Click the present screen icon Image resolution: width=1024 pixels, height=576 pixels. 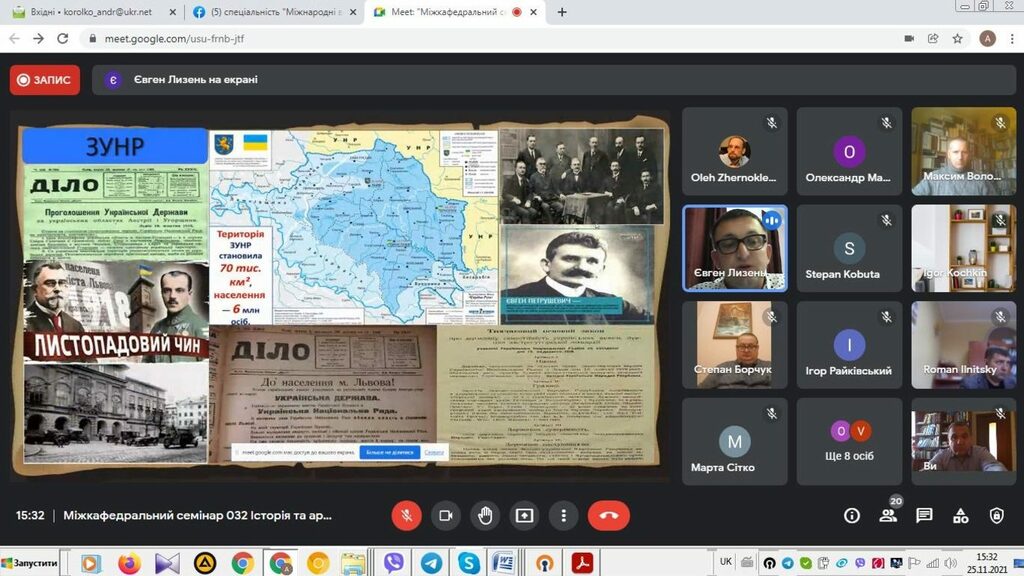coord(524,515)
